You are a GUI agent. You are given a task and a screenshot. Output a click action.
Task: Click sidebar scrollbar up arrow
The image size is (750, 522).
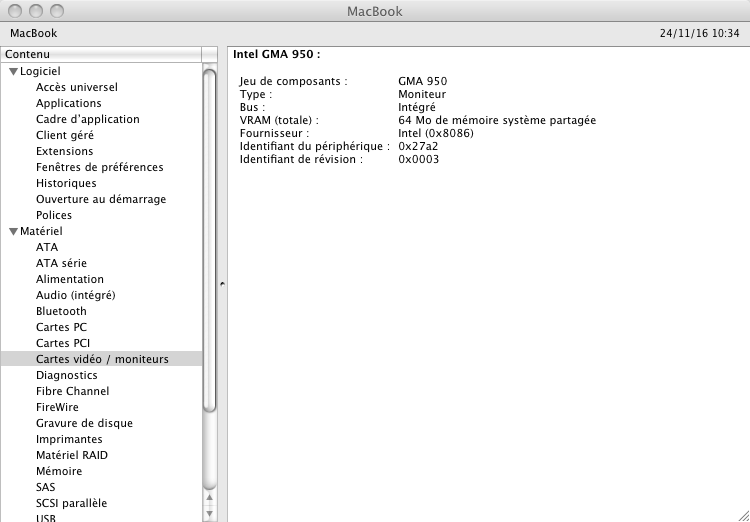(210, 498)
